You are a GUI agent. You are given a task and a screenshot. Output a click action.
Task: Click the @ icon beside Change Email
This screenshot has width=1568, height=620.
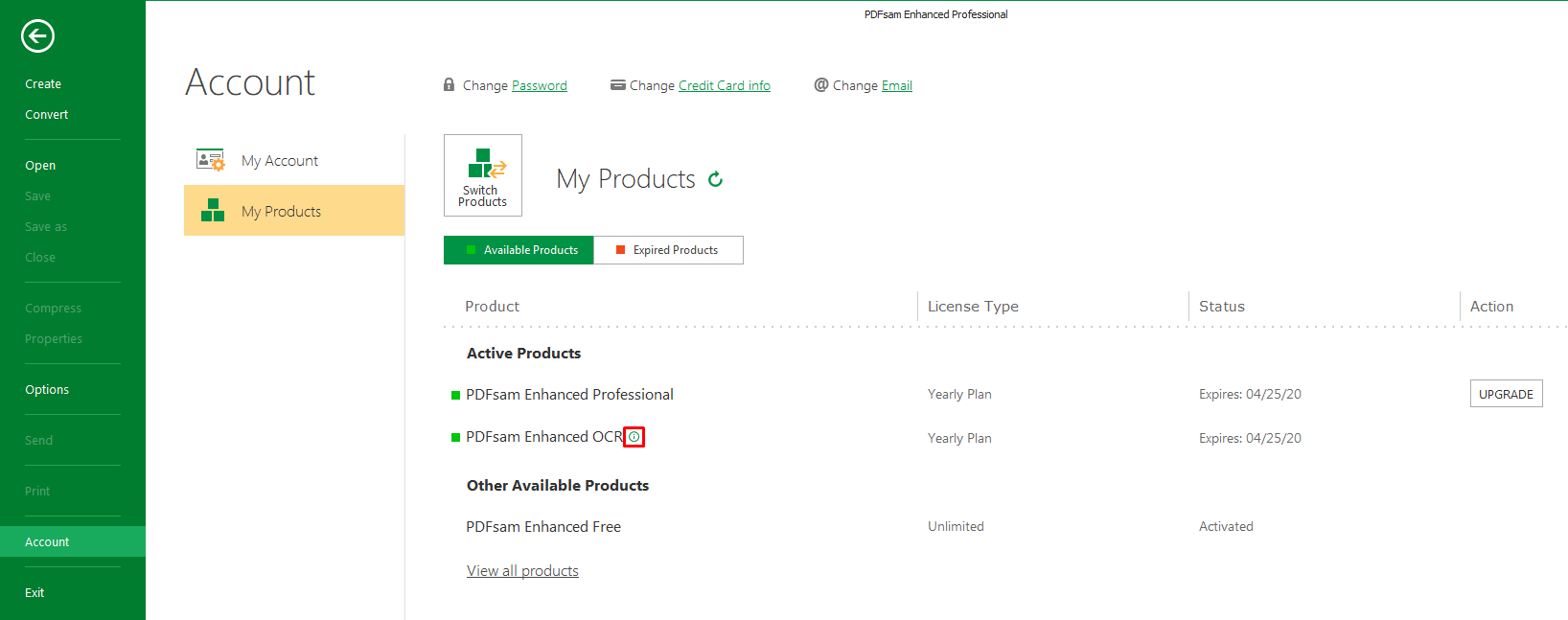pyautogui.click(x=821, y=85)
